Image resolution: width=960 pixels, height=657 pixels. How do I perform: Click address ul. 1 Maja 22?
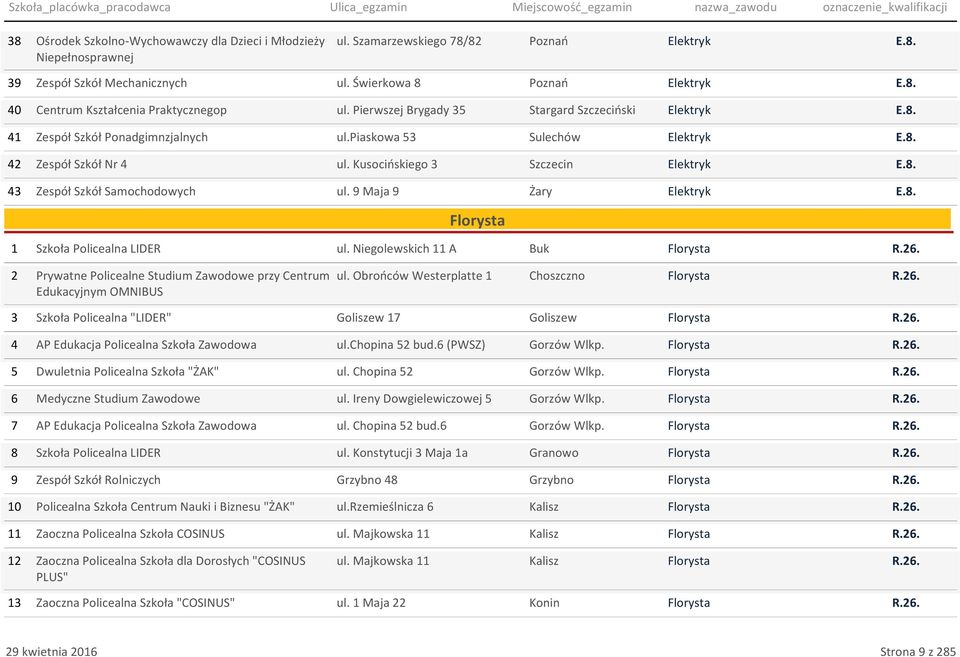(x=371, y=603)
